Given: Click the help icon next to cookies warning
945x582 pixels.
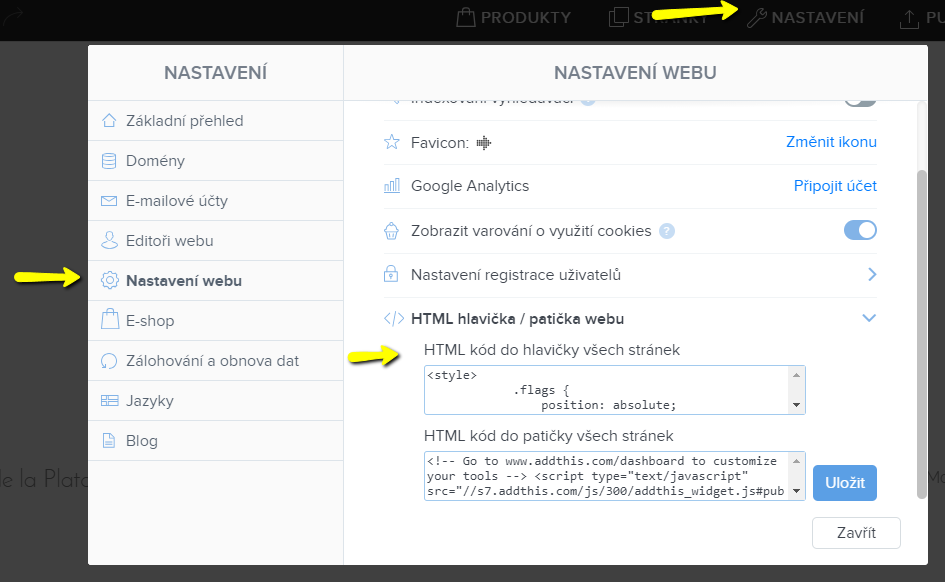Looking at the screenshot, I should [667, 231].
